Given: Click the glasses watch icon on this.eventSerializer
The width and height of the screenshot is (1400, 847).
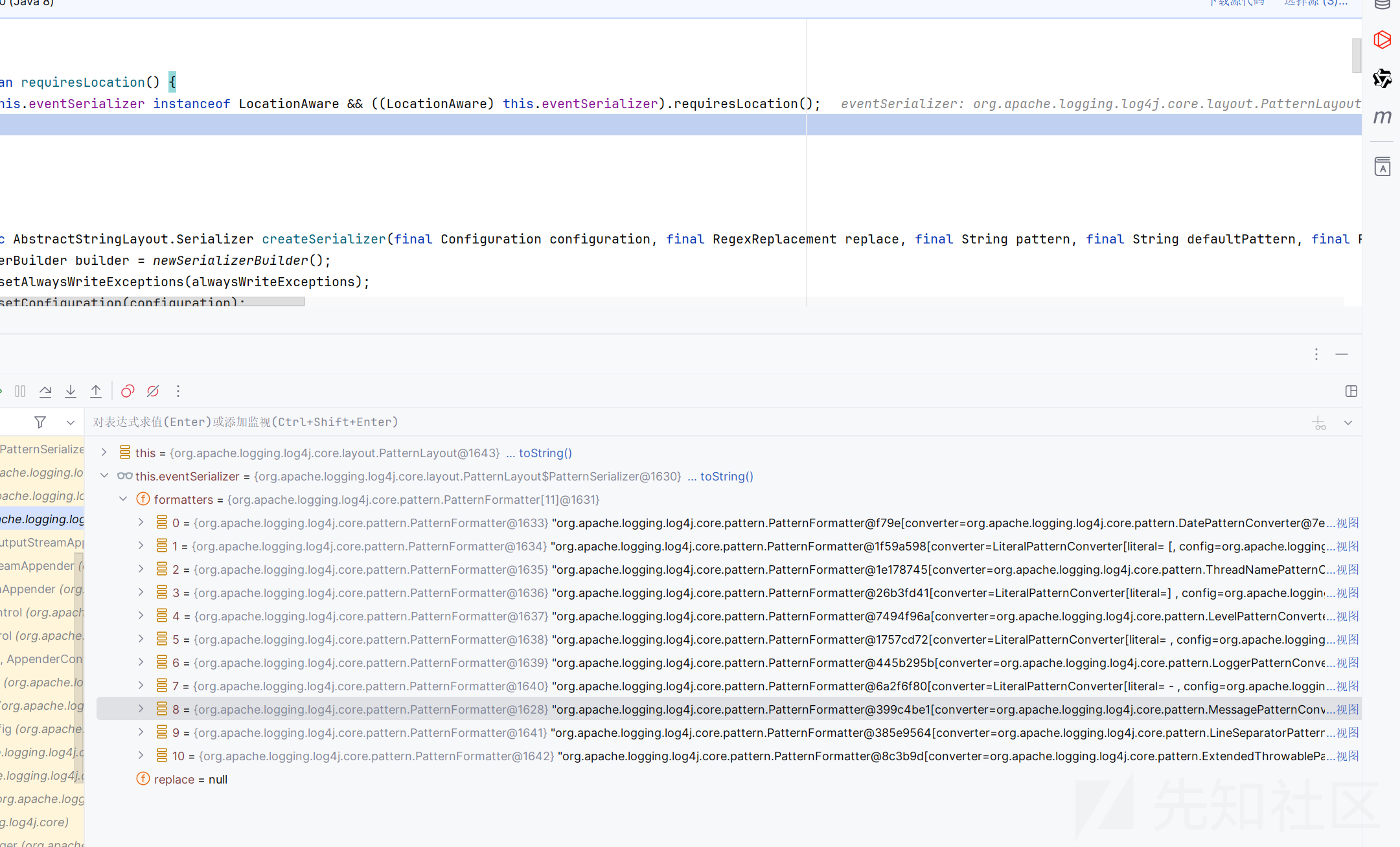Looking at the screenshot, I should pyautogui.click(x=124, y=476).
